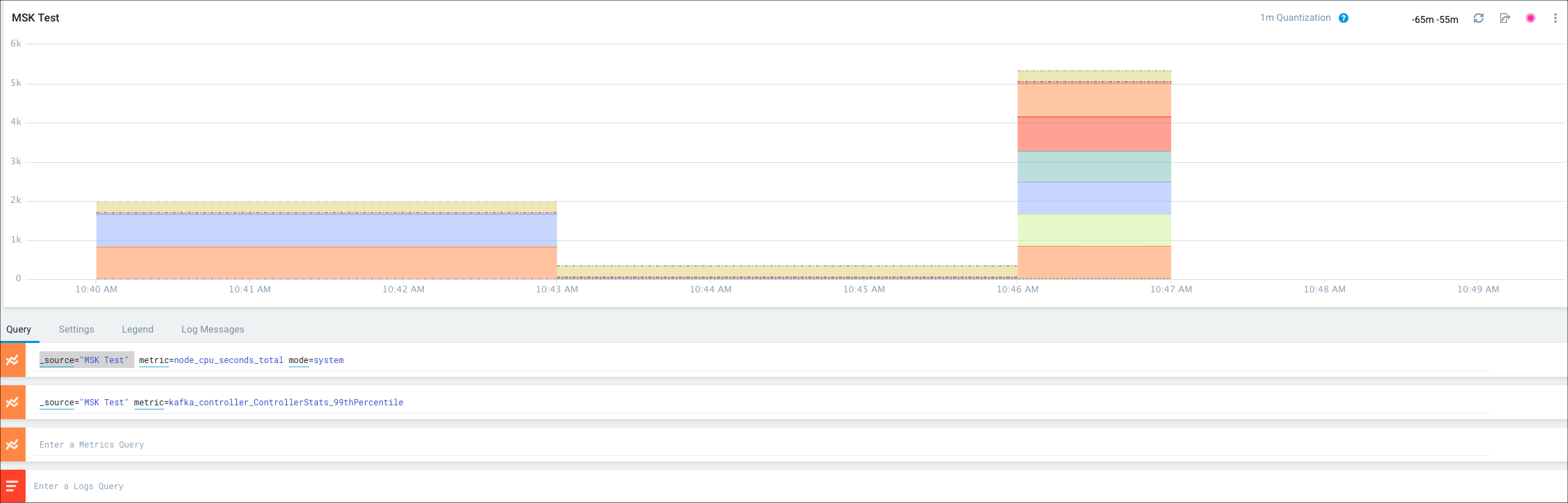The height and width of the screenshot is (503, 1568).
Task: Click the share/export icon in the header
Action: point(1505,18)
